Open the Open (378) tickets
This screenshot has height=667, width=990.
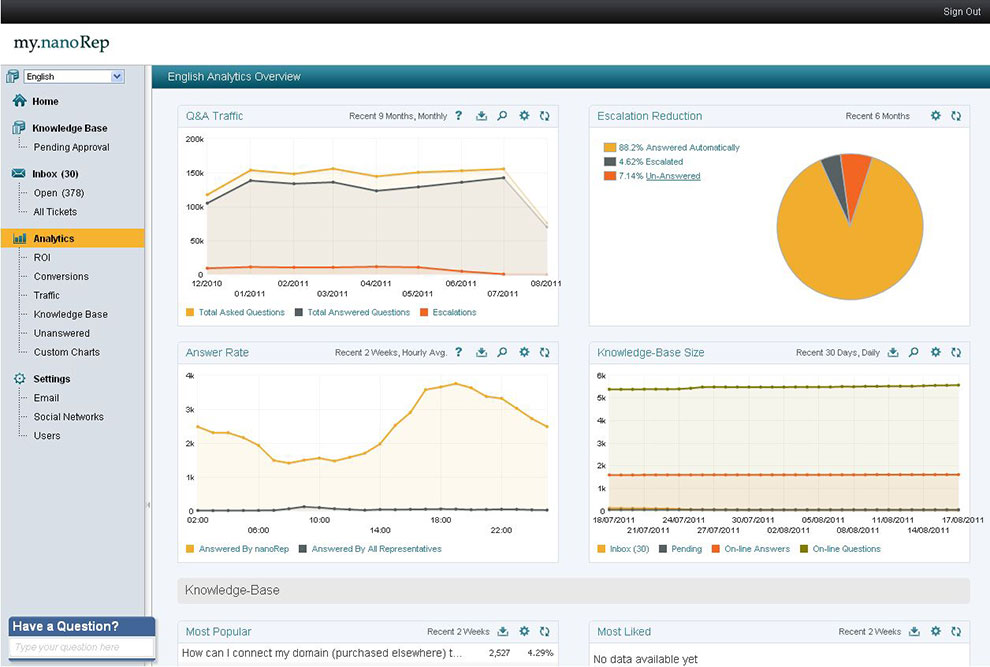[59, 193]
